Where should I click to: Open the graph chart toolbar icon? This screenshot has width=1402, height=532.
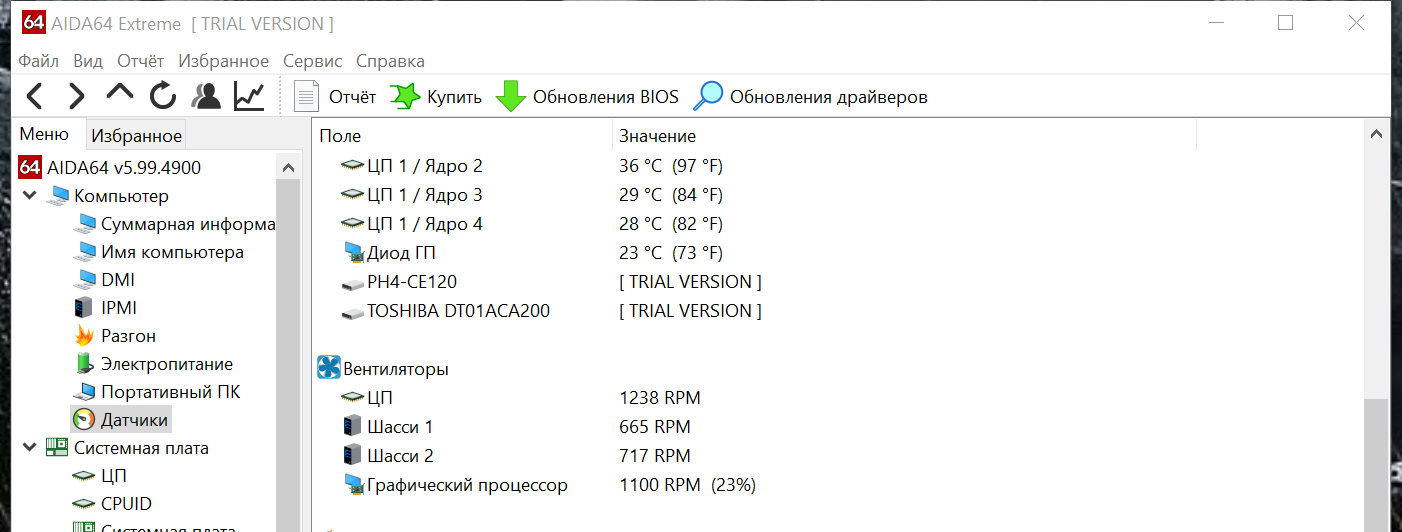pos(249,96)
